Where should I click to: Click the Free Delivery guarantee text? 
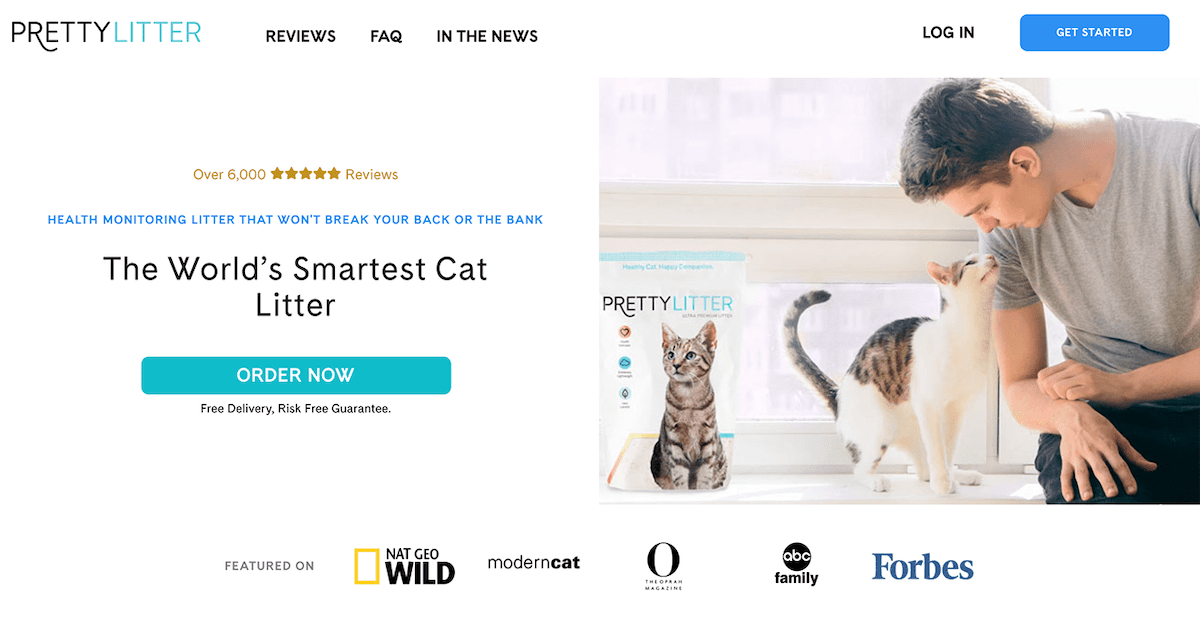tap(296, 408)
